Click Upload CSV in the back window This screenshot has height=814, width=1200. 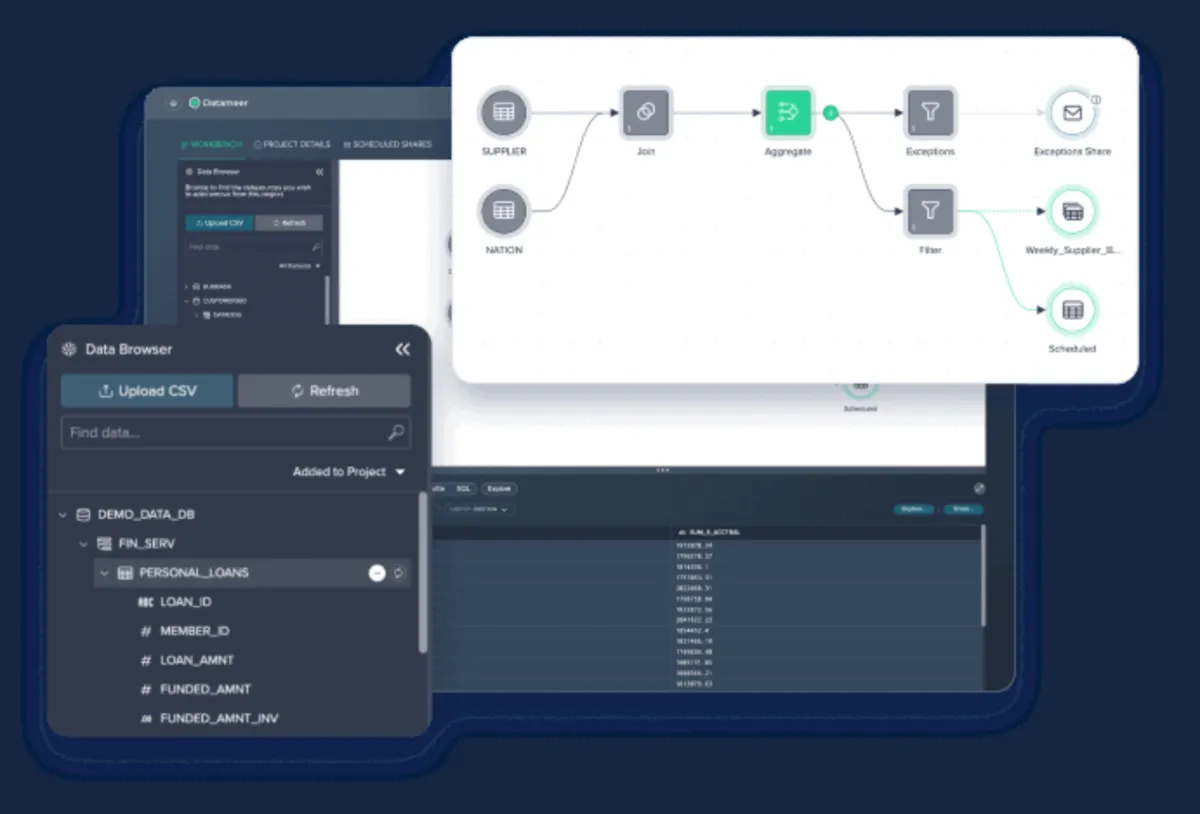(x=220, y=223)
